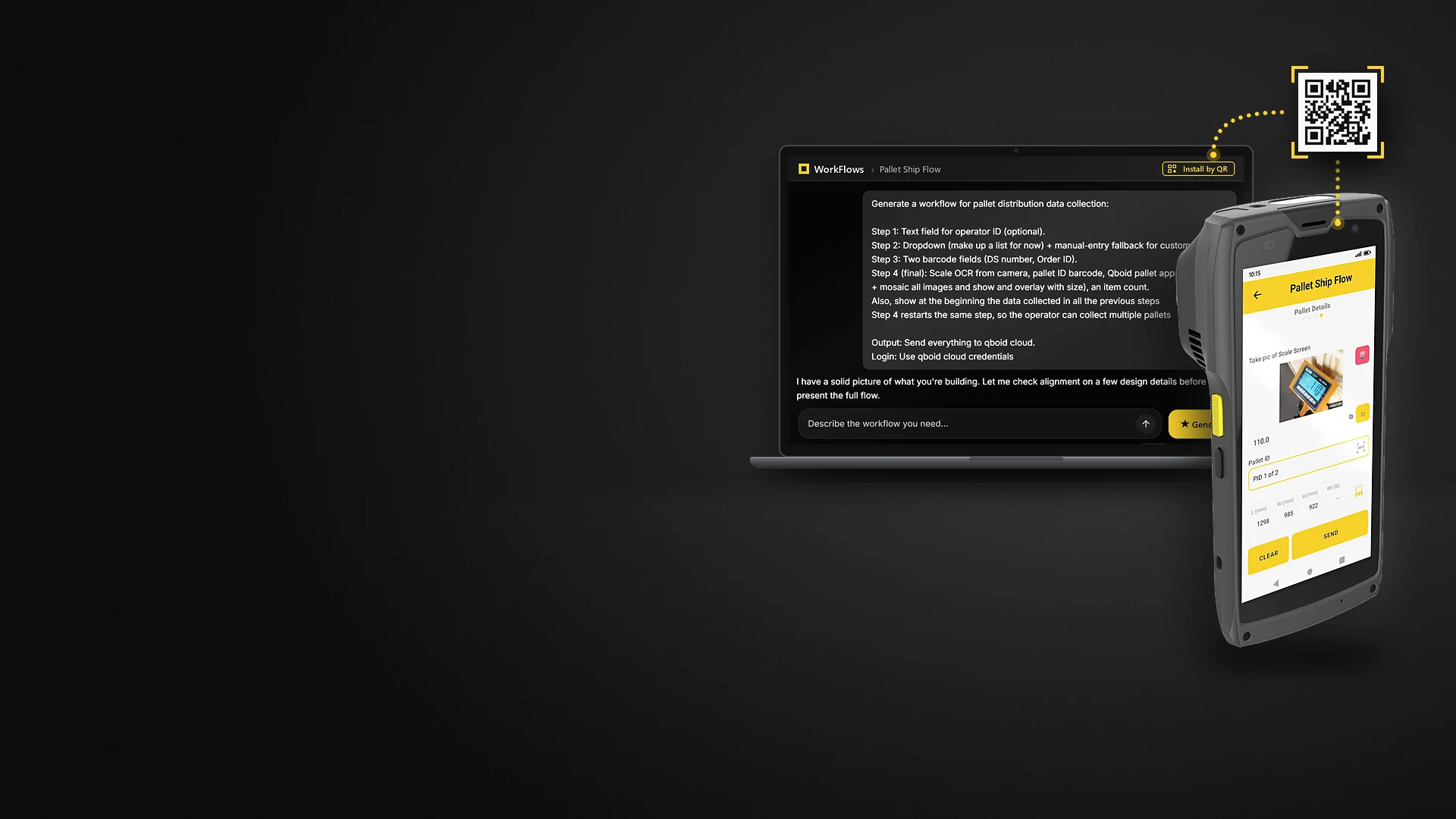The height and width of the screenshot is (819, 1456).
Task: Tap the barcode scan icon beside 110.0
Action: (1361, 447)
